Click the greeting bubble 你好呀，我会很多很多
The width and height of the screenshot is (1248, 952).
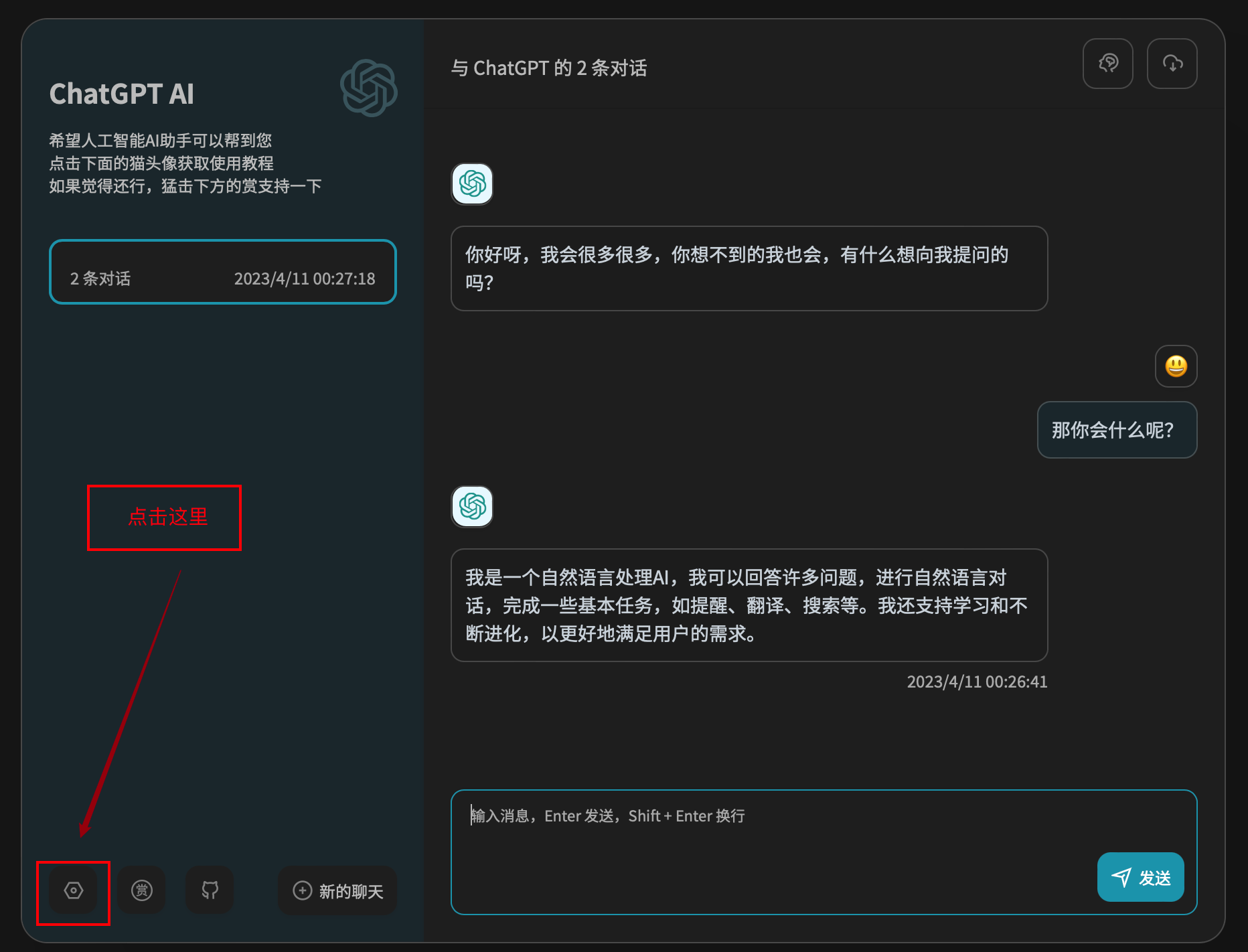[749, 268]
